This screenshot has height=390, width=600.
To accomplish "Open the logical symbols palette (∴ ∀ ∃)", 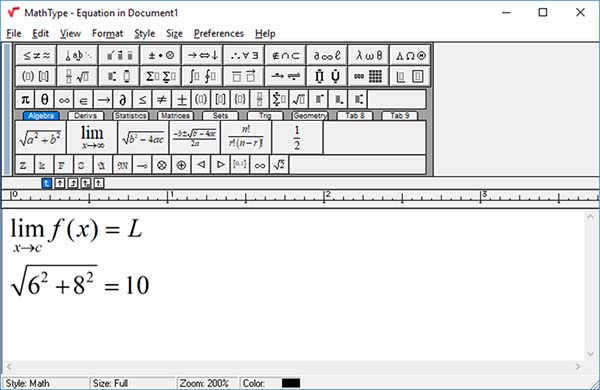I will click(x=244, y=55).
